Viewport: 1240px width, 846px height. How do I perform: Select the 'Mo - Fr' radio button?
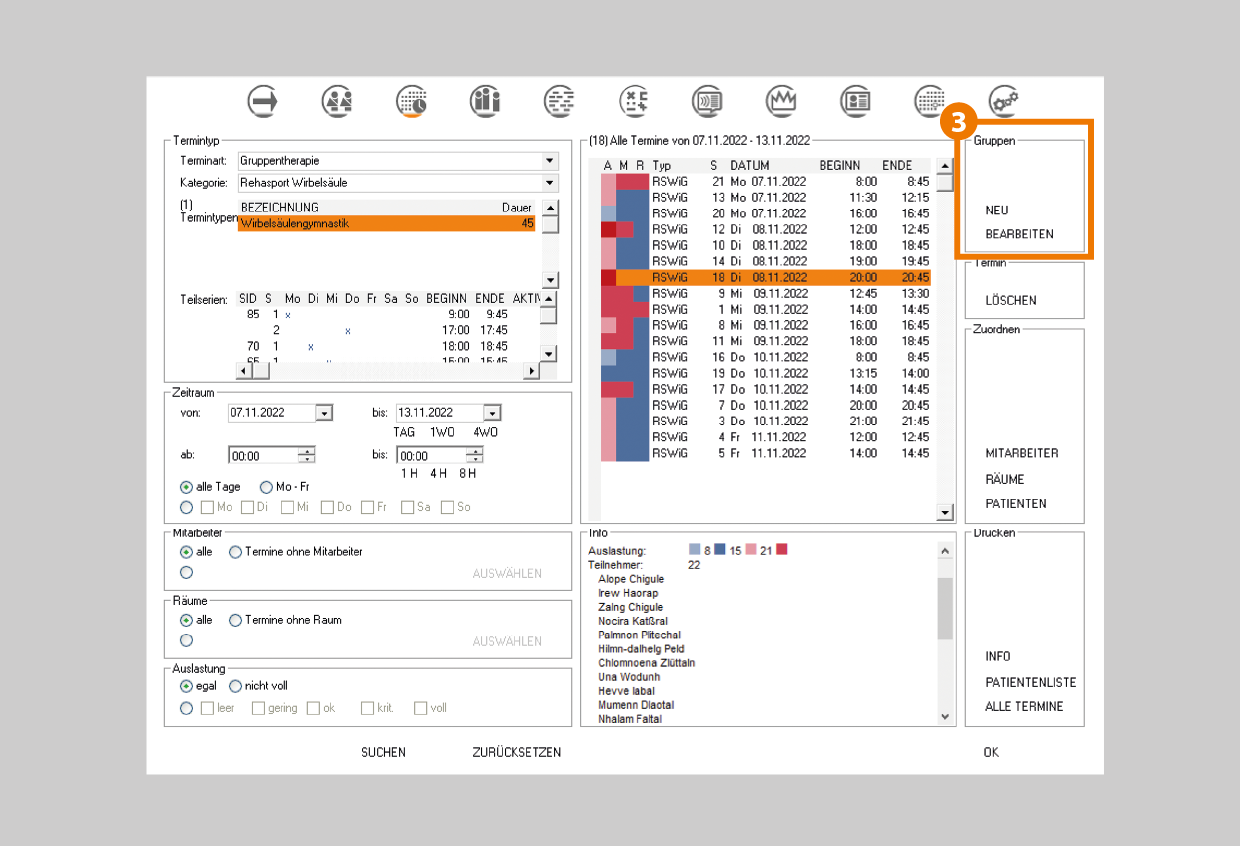(266, 487)
